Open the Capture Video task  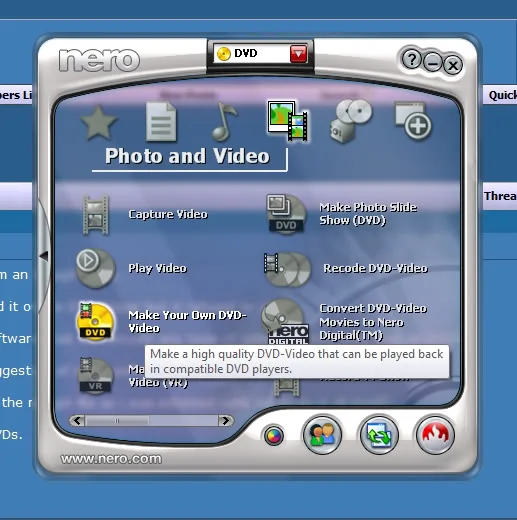click(168, 214)
